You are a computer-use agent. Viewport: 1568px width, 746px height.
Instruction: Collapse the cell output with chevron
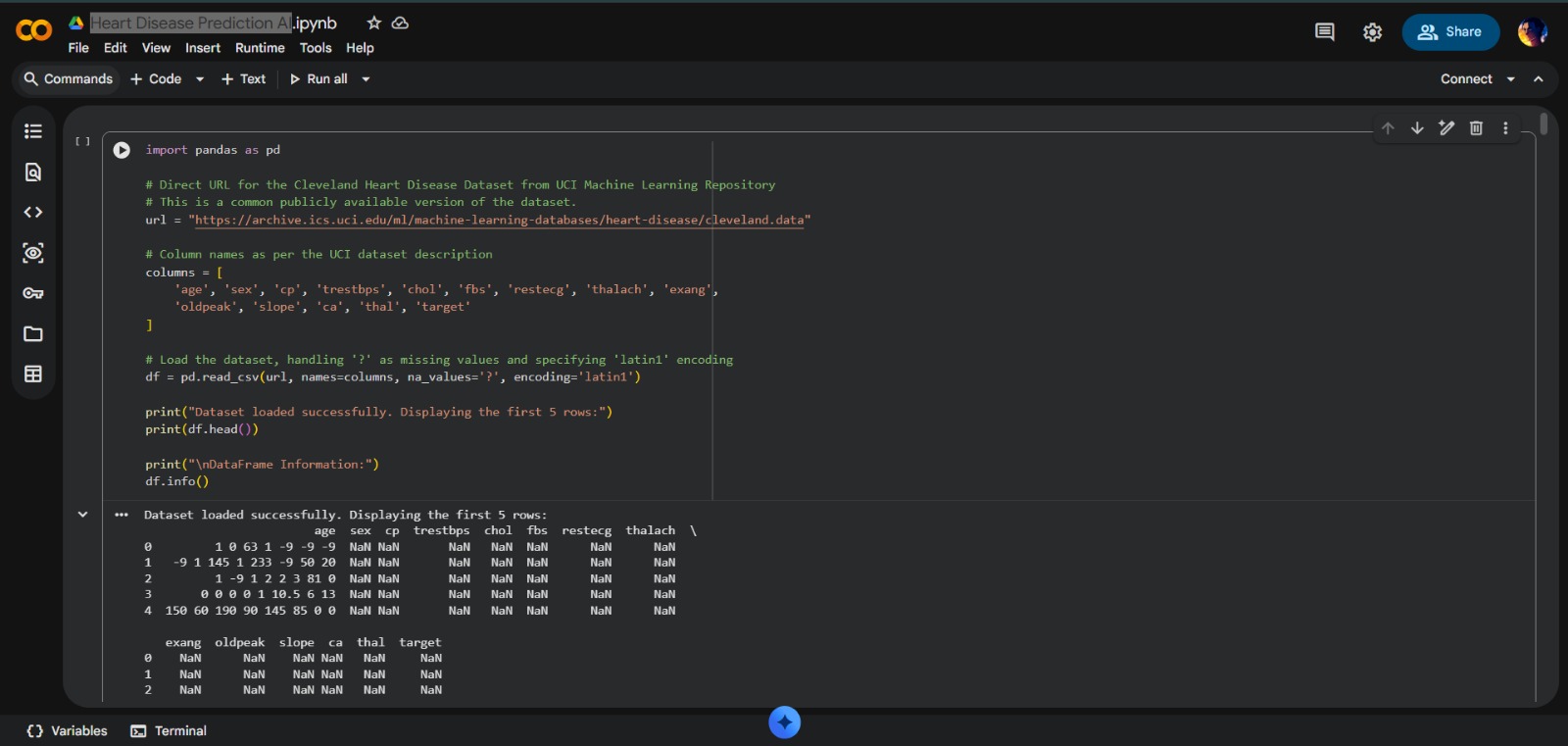(x=82, y=515)
